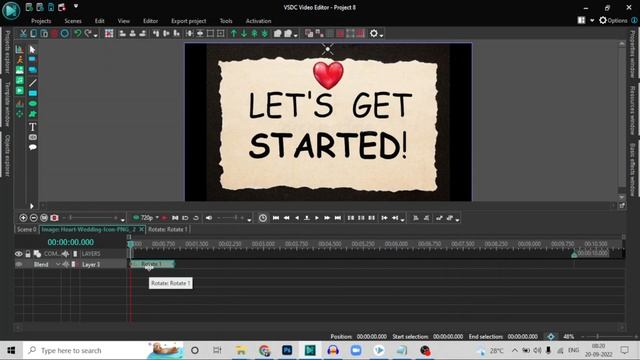Open the Scenes menu
The height and width of the screenshot is (360, 640).
pos(73,21)
